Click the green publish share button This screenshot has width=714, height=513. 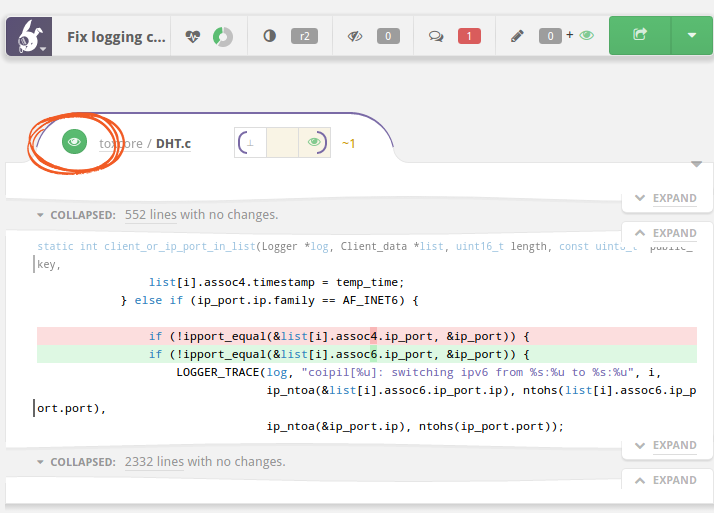tap(640, 36)
